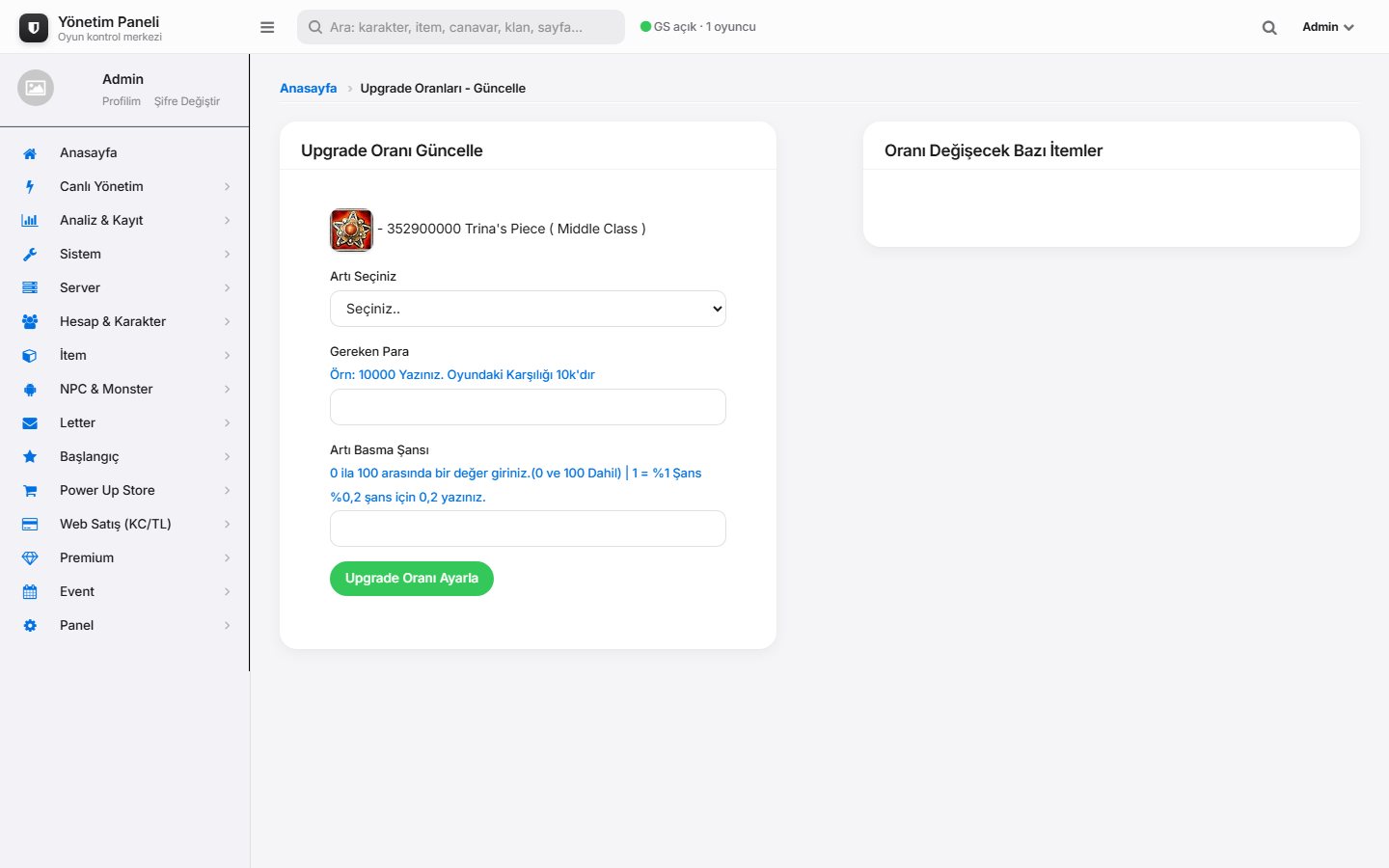The image size is (1389, 868).
Task: Open the NPC & Monster menu item
Action: (x=124, y=389)
